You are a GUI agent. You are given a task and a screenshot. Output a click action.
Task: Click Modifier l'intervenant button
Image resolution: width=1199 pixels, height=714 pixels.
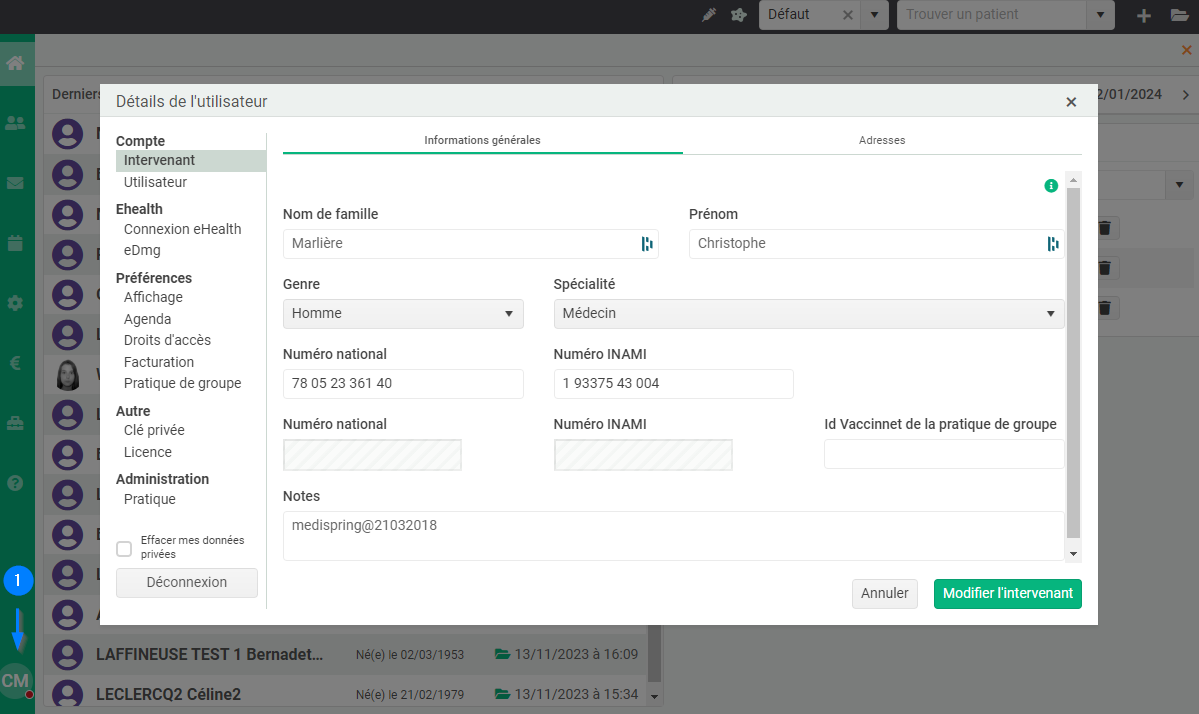coord(1008,594)
